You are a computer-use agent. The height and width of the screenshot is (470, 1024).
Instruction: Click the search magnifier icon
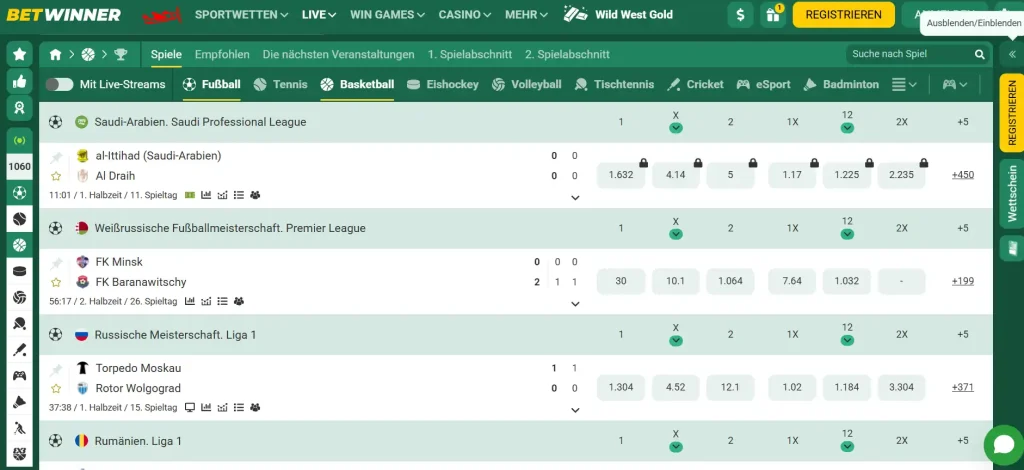point(980,54)
